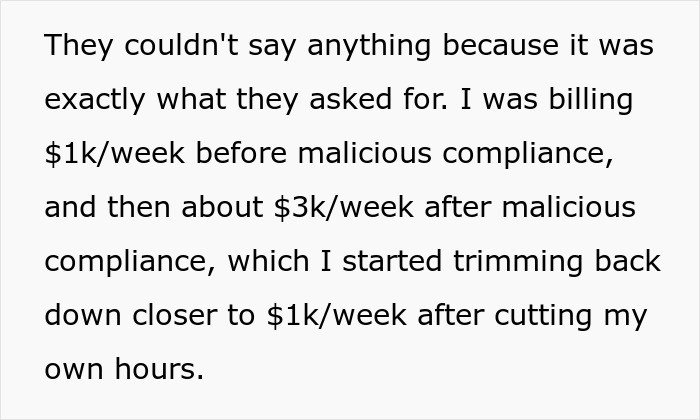Viewport: 700px width, 420px height.
Task: Click the "$3k/week" amount
Action: [x=343, y=207]
